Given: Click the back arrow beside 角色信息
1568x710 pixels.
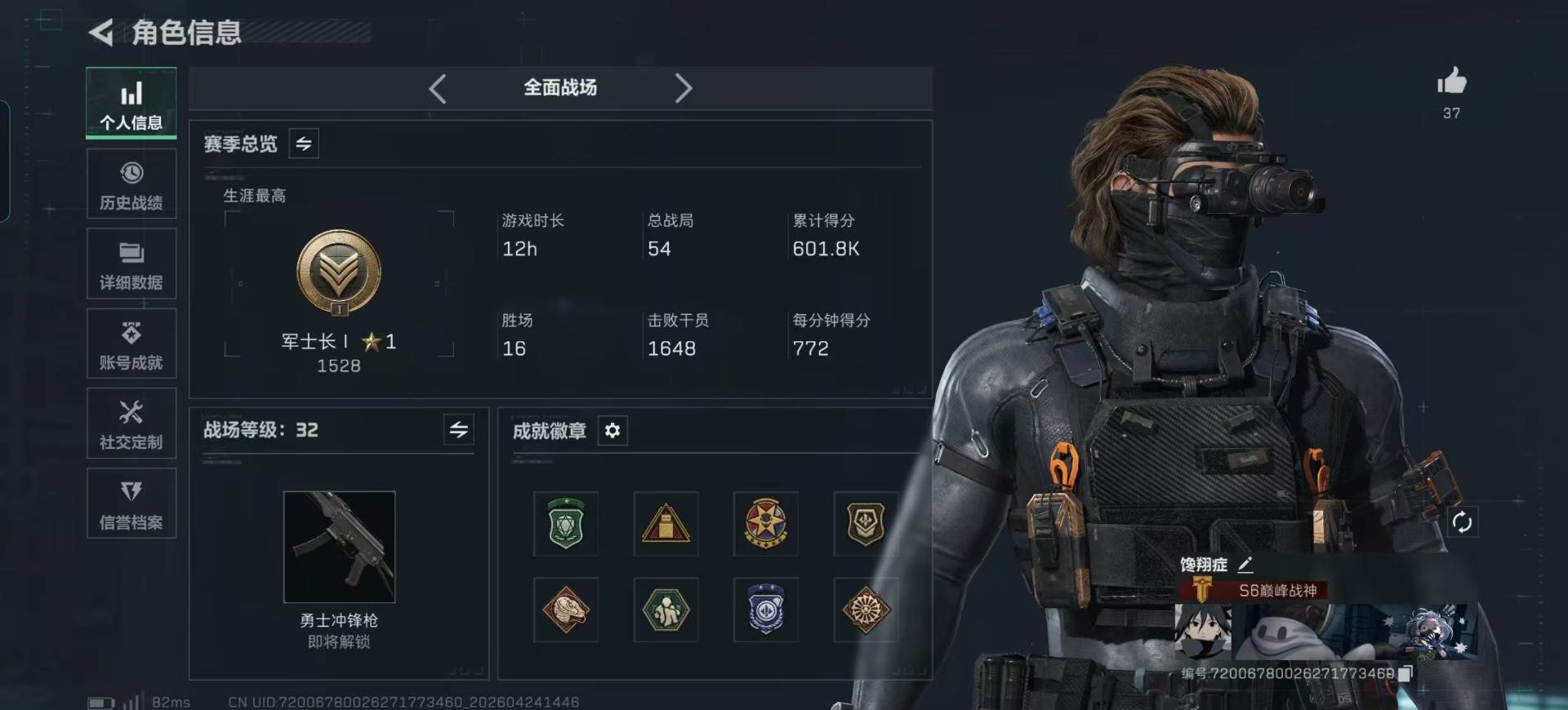Looking at the screenshot, I should pyautogui.click(x=100, y=33).
